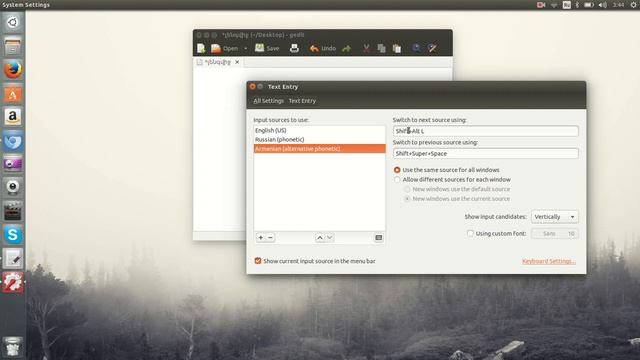Open Ubuntu Software Center from the launcher
640x360 pixels.
click(x=13, y=94)
